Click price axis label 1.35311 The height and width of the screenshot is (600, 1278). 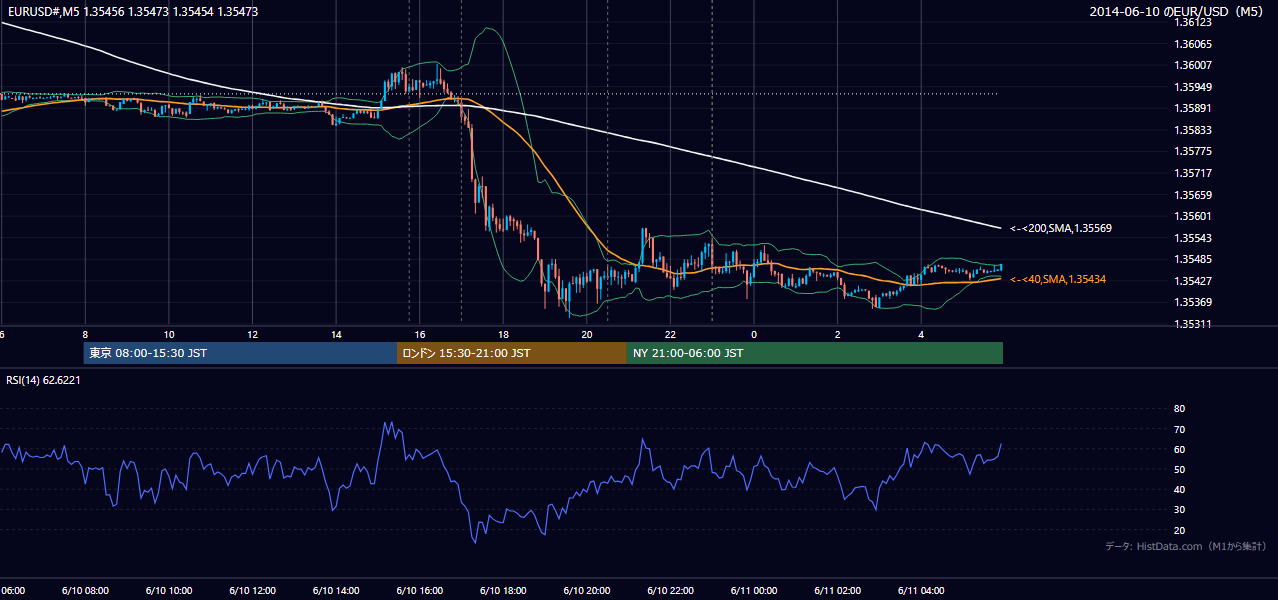(1193, 324)
